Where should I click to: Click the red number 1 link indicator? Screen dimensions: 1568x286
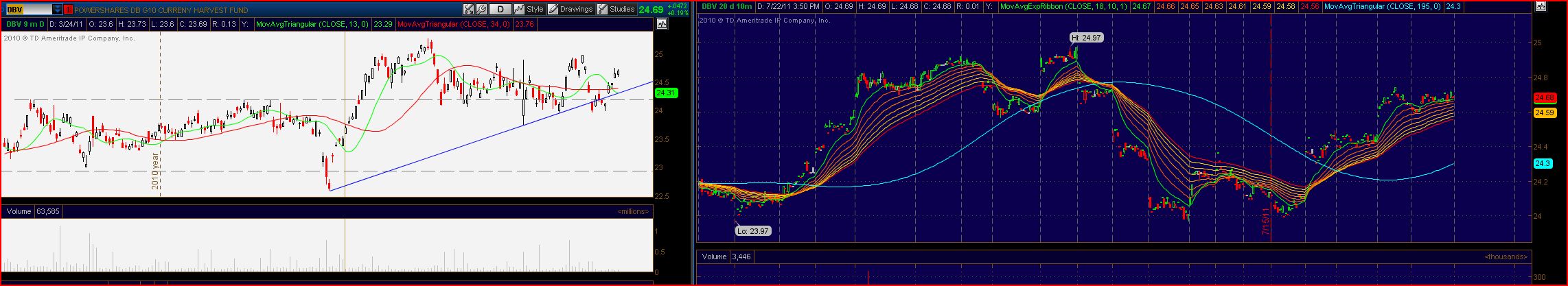[x=67, y=10]
